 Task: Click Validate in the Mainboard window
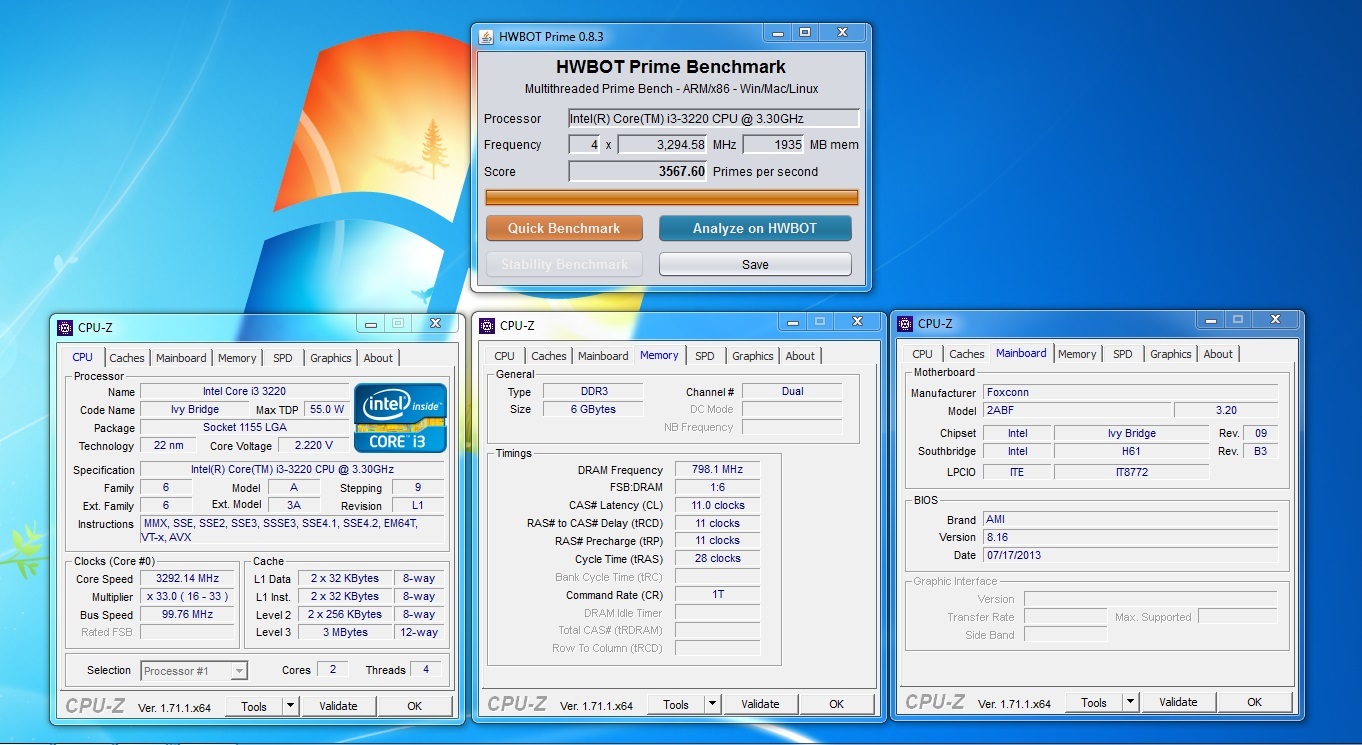click(1178, 702)
